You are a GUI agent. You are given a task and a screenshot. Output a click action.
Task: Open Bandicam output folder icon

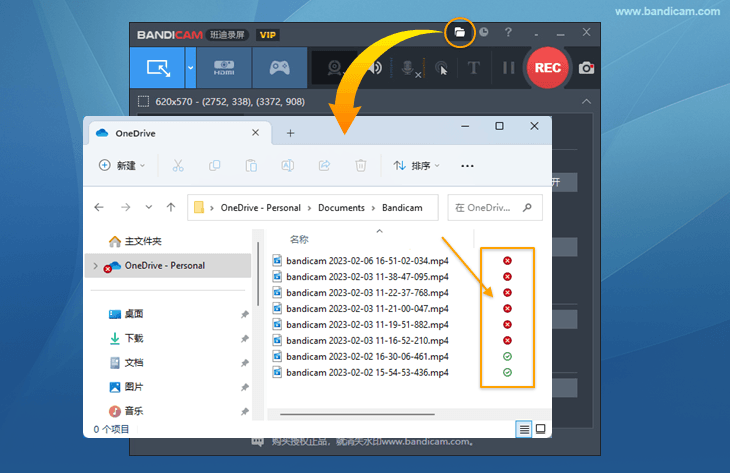pyautogui.click(x=460, y=32)
